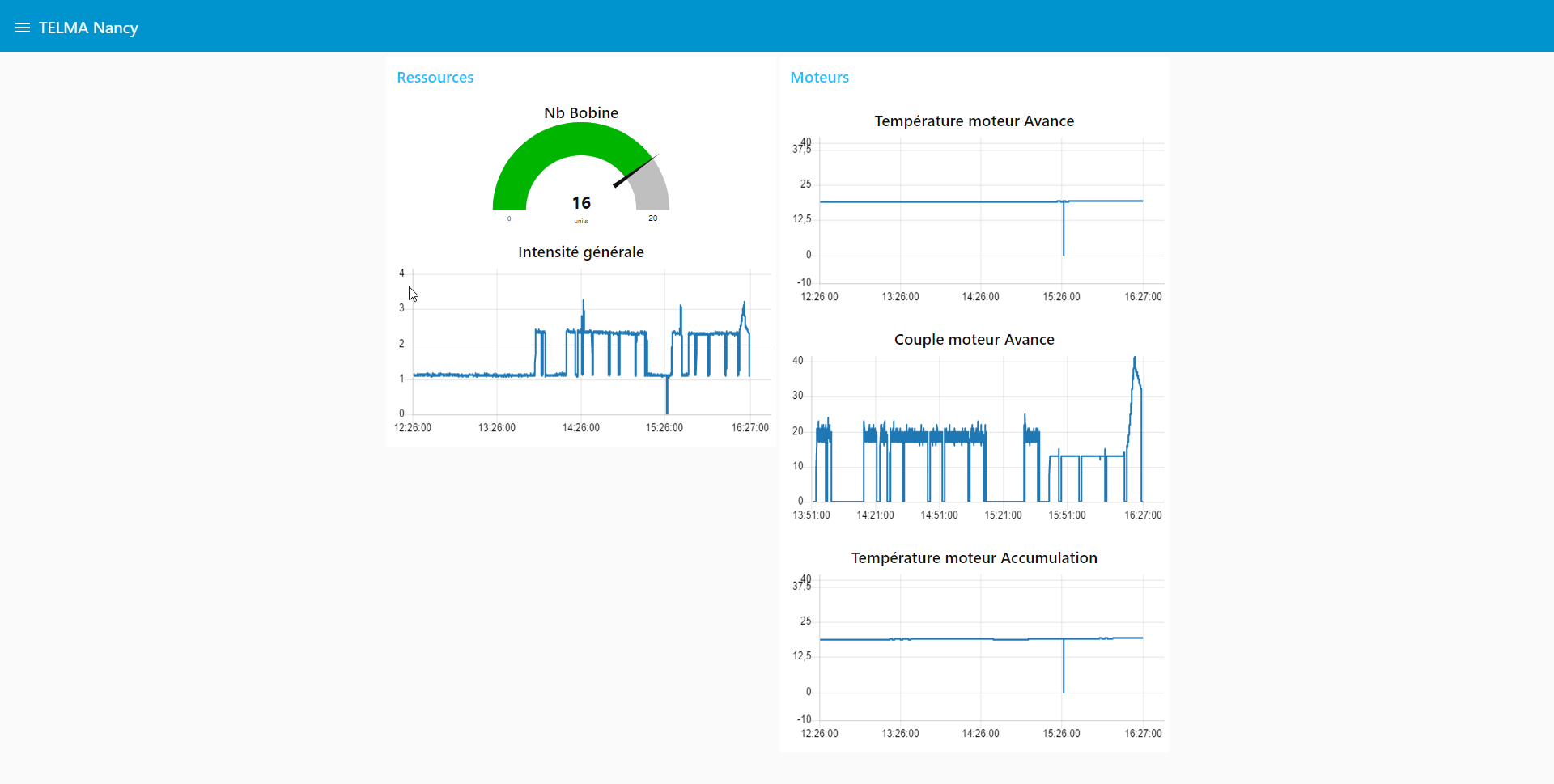Click the 16:27:00 label under Intensité générale
The image size is (1554, 784).
749,428
